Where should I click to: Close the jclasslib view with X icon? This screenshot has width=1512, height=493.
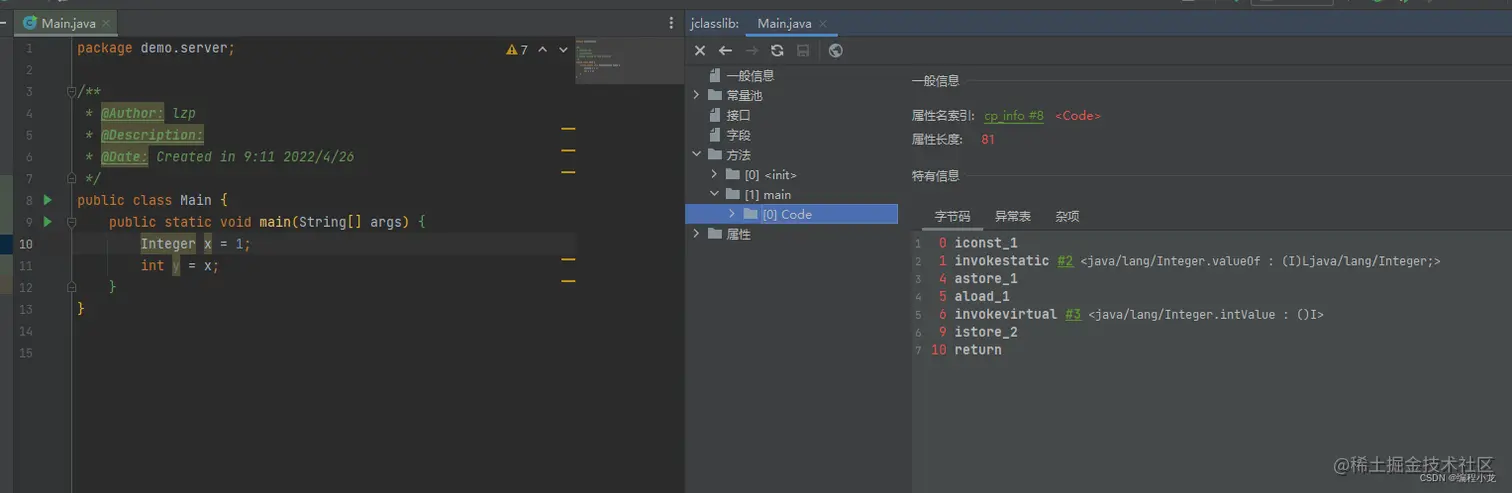(x=700, y=50)
